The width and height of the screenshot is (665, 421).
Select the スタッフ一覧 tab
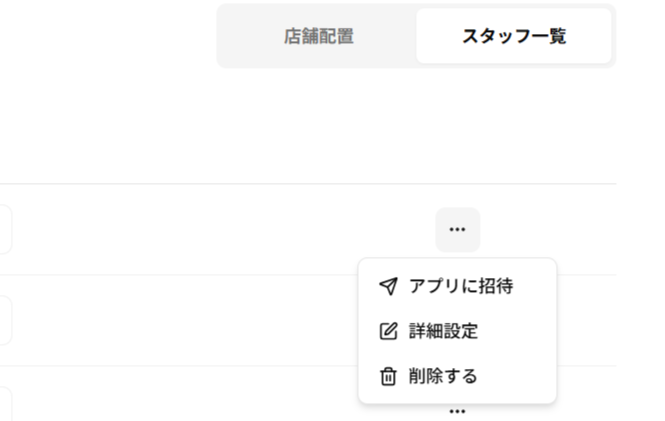click(513, 37)
